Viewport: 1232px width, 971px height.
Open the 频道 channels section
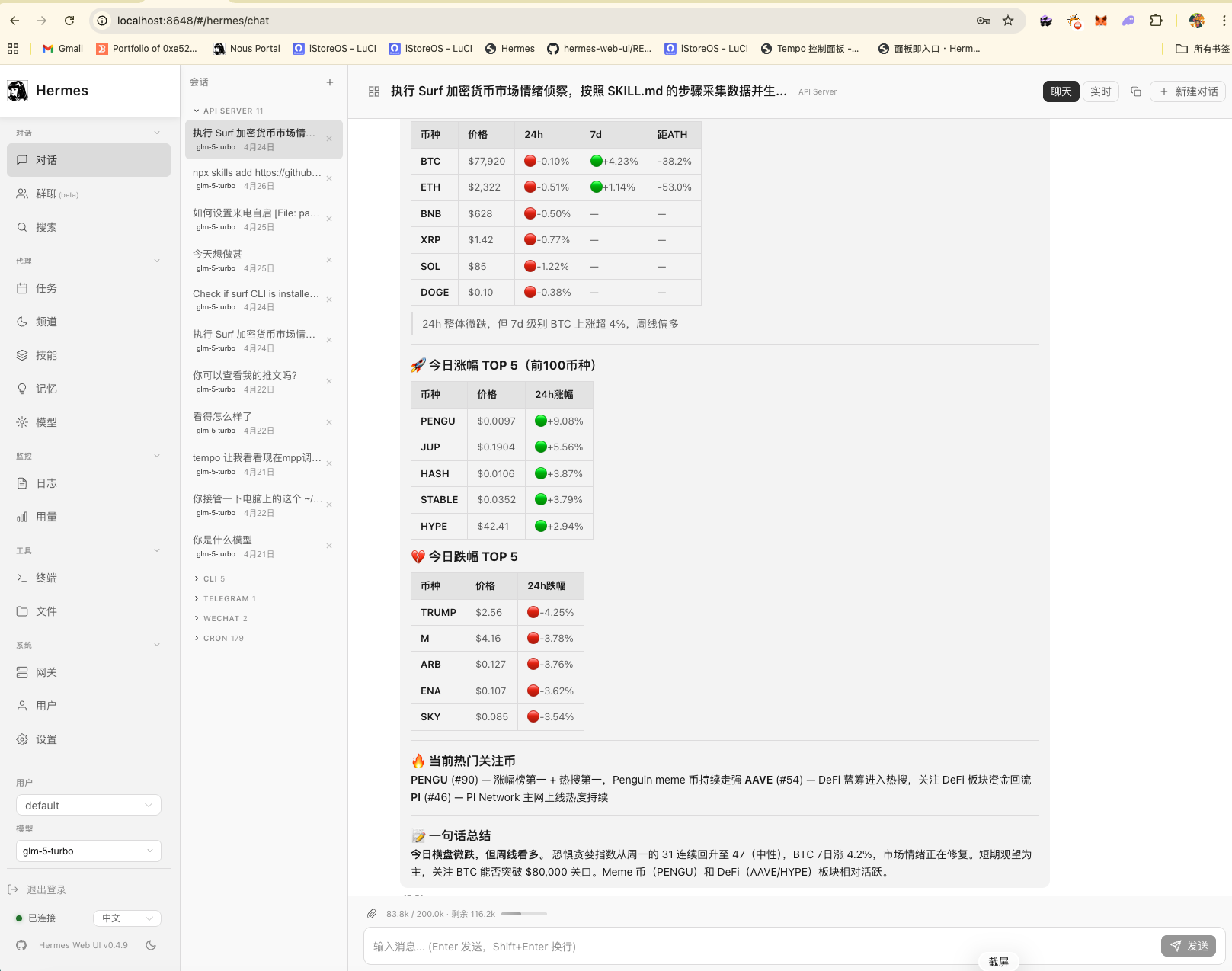[47, 321]
